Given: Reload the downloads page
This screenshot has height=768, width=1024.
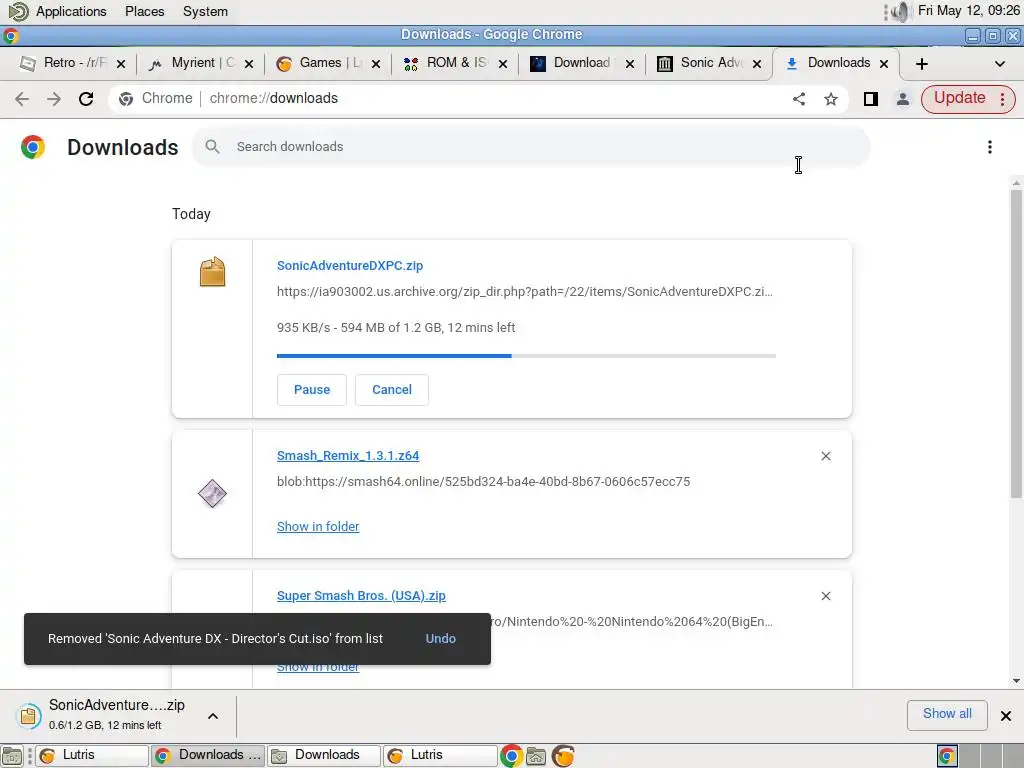Looking at the screenshot, I should click(x=86, y=99).
